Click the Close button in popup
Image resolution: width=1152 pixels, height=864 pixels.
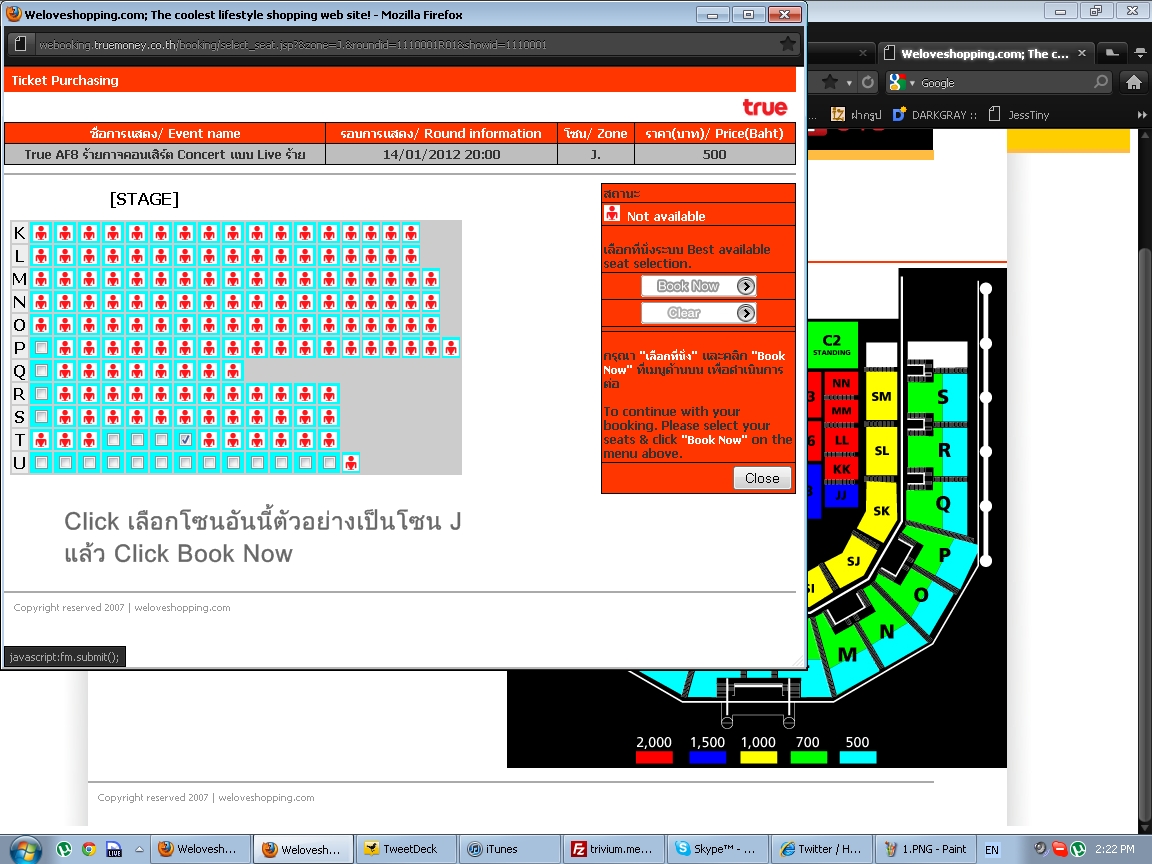(762, 478)
